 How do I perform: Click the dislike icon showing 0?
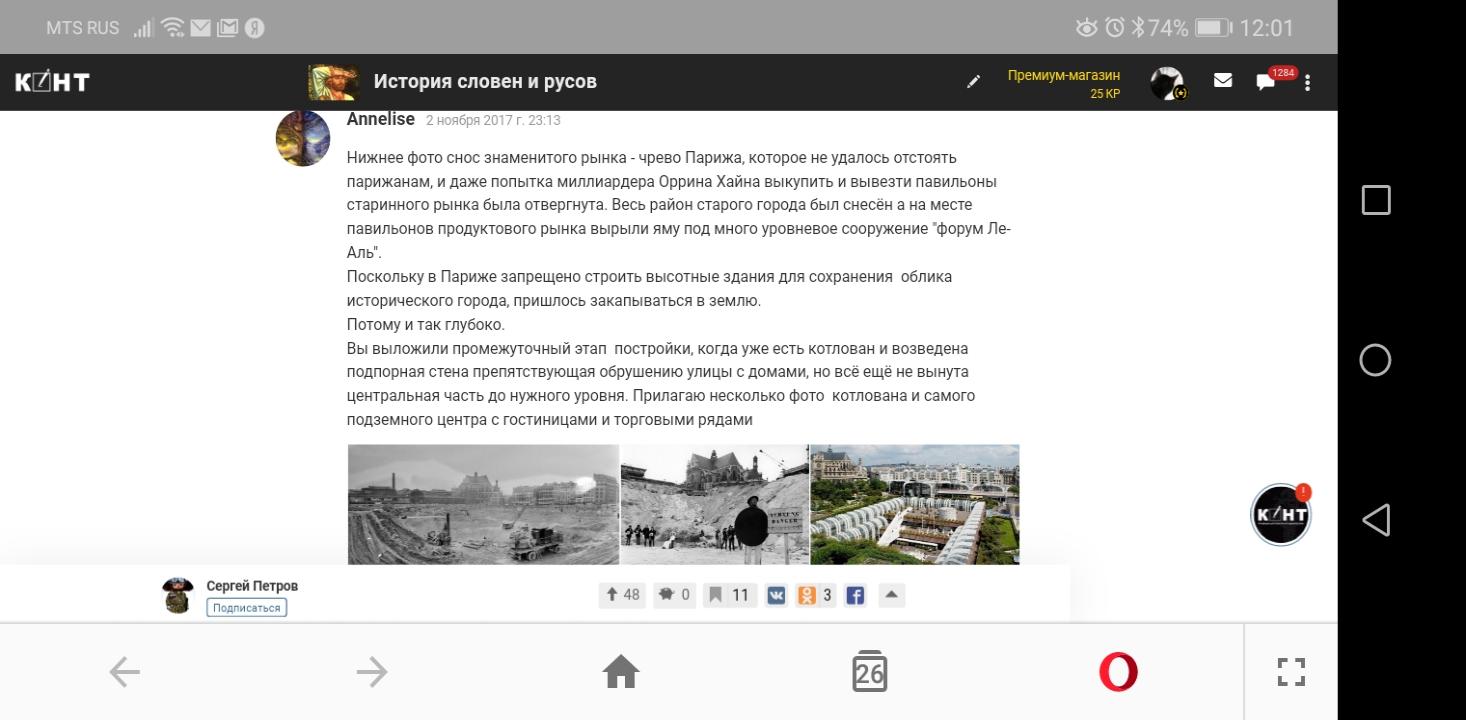[x=673, y=595]
